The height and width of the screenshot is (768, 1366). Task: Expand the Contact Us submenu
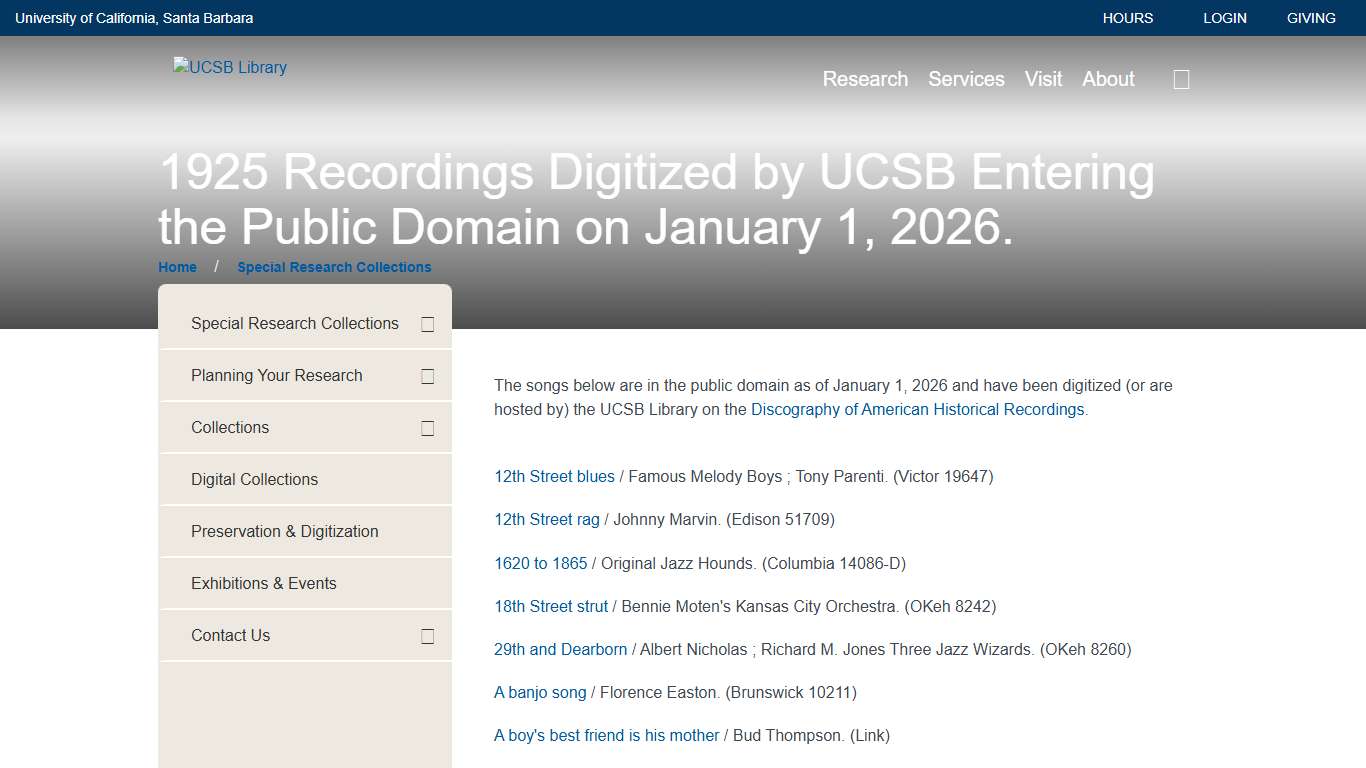(x=427, y=635)
